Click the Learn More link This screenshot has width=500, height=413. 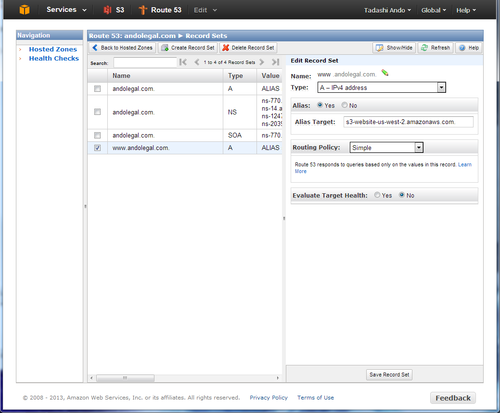tap(465, 164)
